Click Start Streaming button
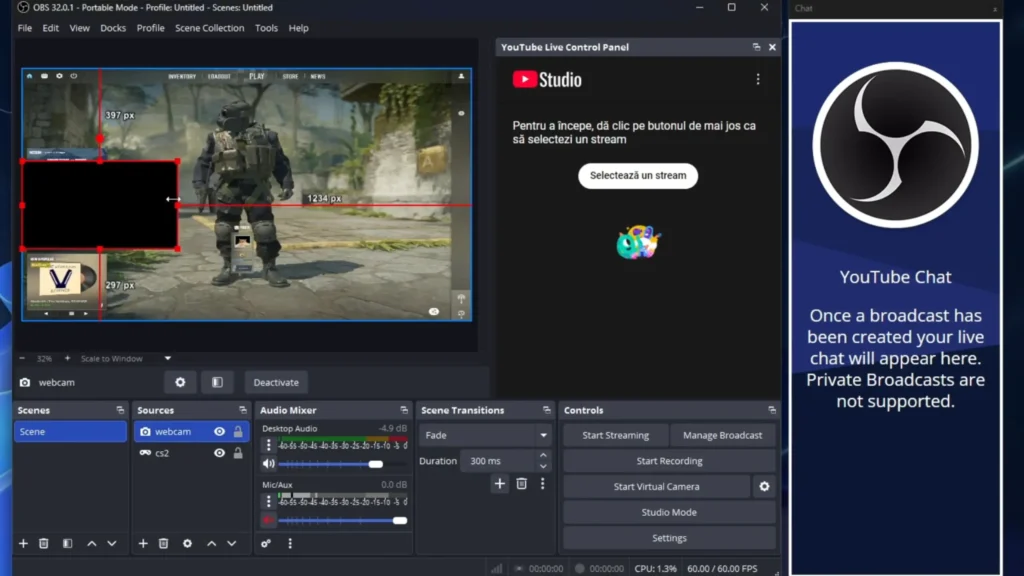1024x576 pixels. [616, 435]
